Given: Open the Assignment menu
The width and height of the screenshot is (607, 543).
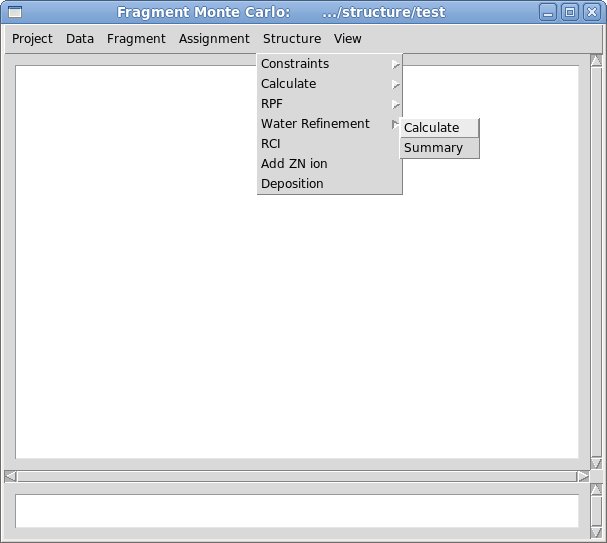Looking at the screenshot, I should click(x=214, y=39).
